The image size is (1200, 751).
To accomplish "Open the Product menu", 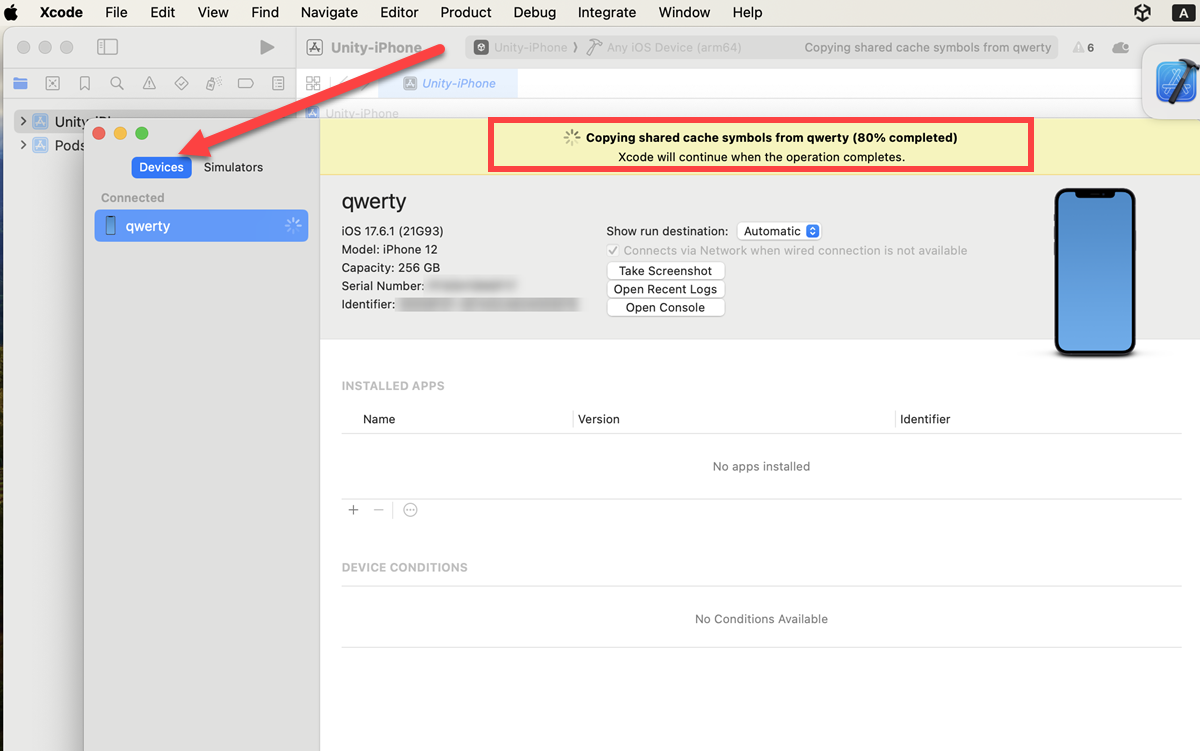I will 466,12.
